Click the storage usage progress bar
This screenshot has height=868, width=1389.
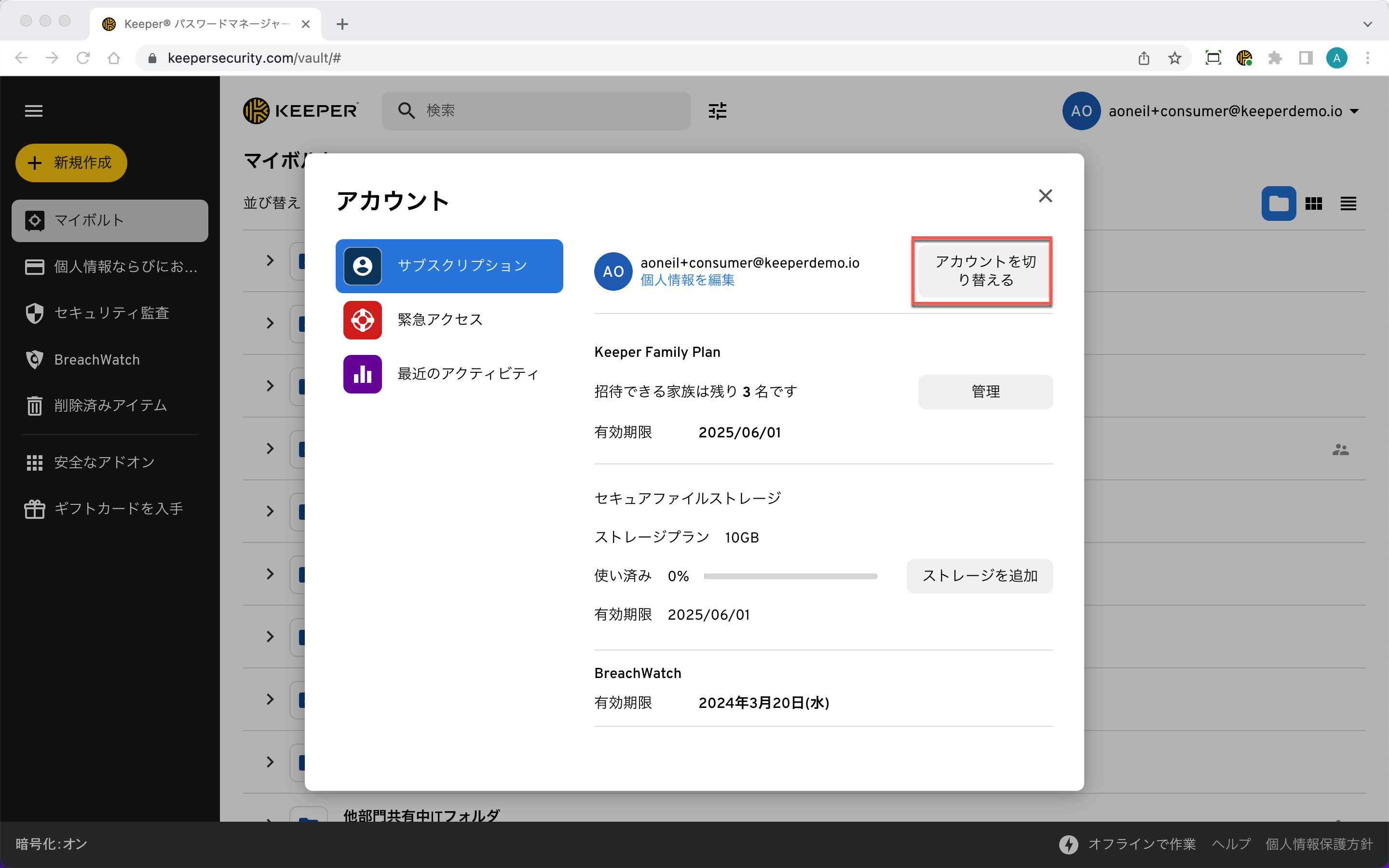(790, 576)
